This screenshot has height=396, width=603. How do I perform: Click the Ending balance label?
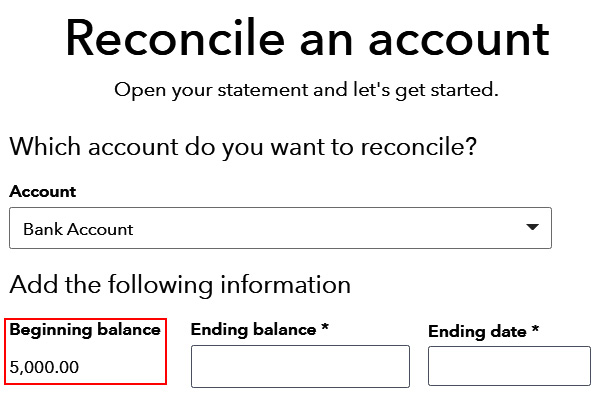(253, 330)
